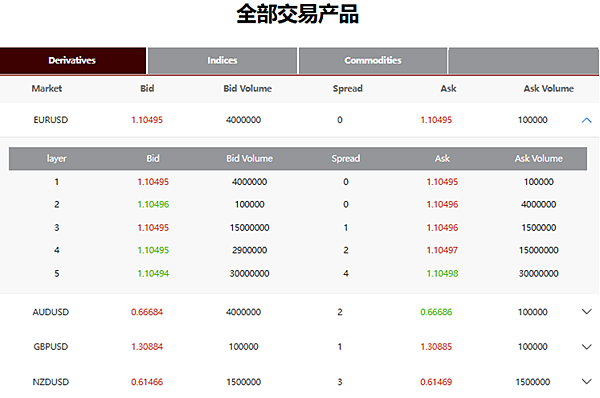Click the top Ask Volume column header

click(548, 88)
